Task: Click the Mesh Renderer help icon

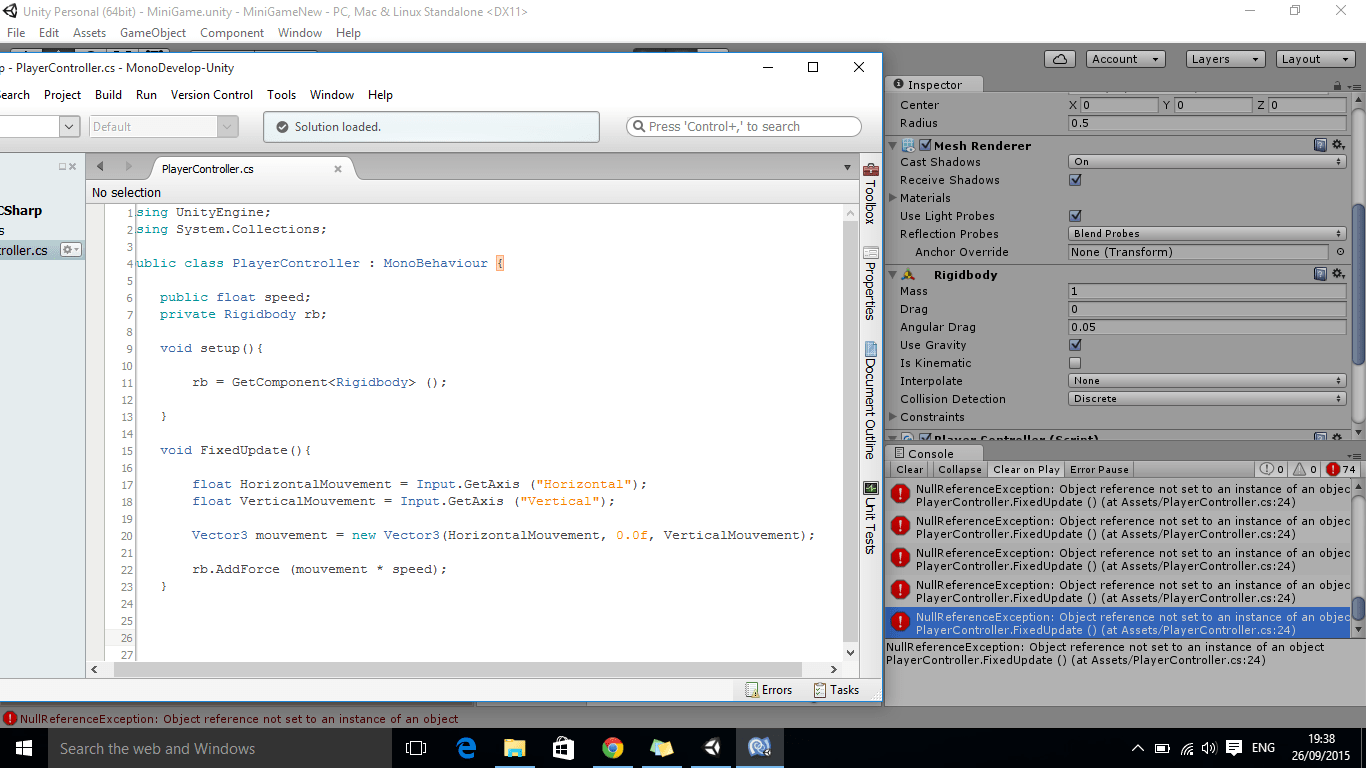Action: (x=1320, y=144)
